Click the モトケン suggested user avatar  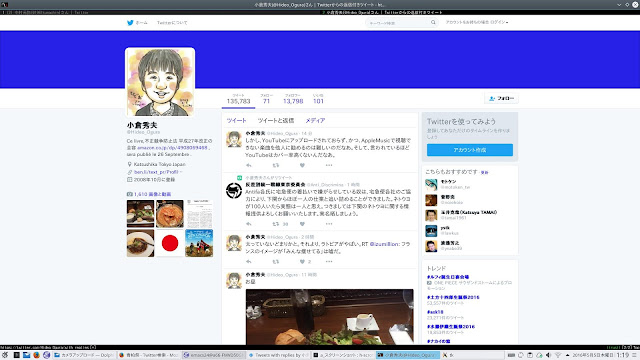(x=431, y=184)
